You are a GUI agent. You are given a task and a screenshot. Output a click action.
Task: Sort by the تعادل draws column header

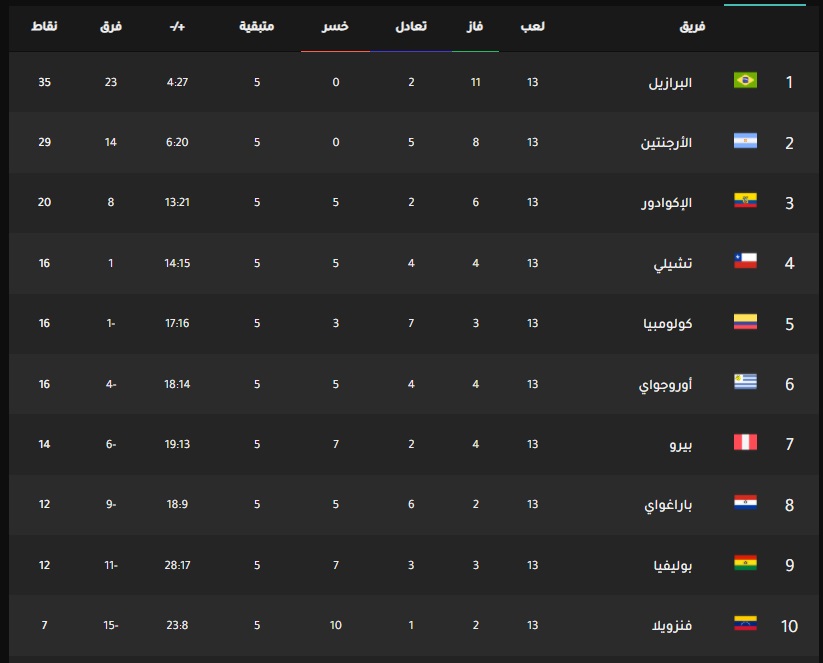(411, 26)
